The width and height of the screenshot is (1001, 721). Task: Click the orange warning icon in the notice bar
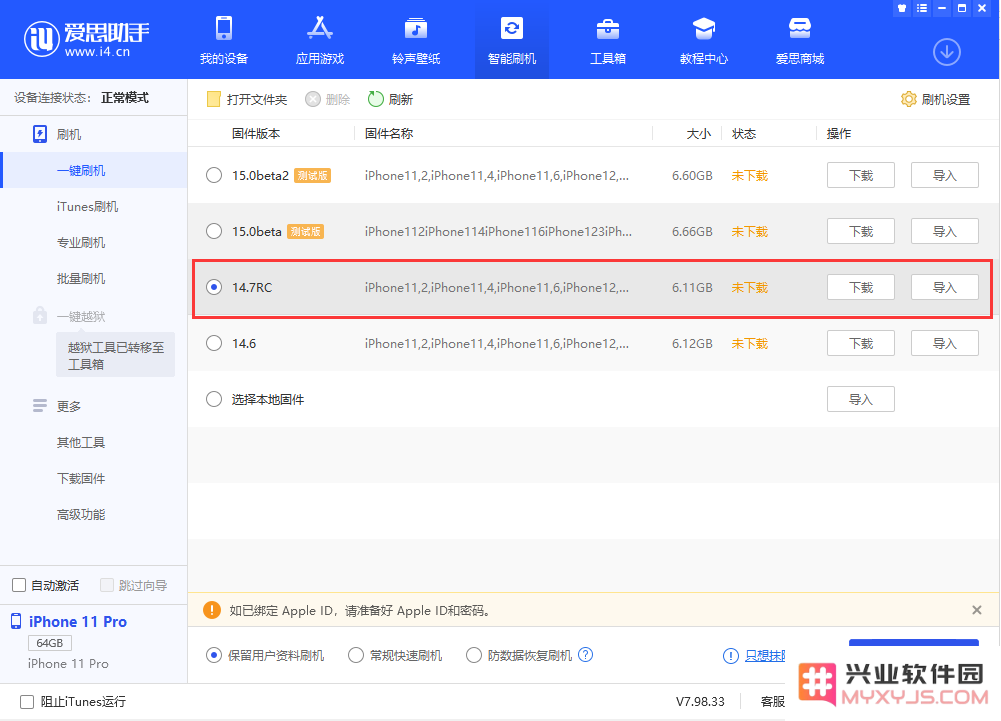coord(211,611)
